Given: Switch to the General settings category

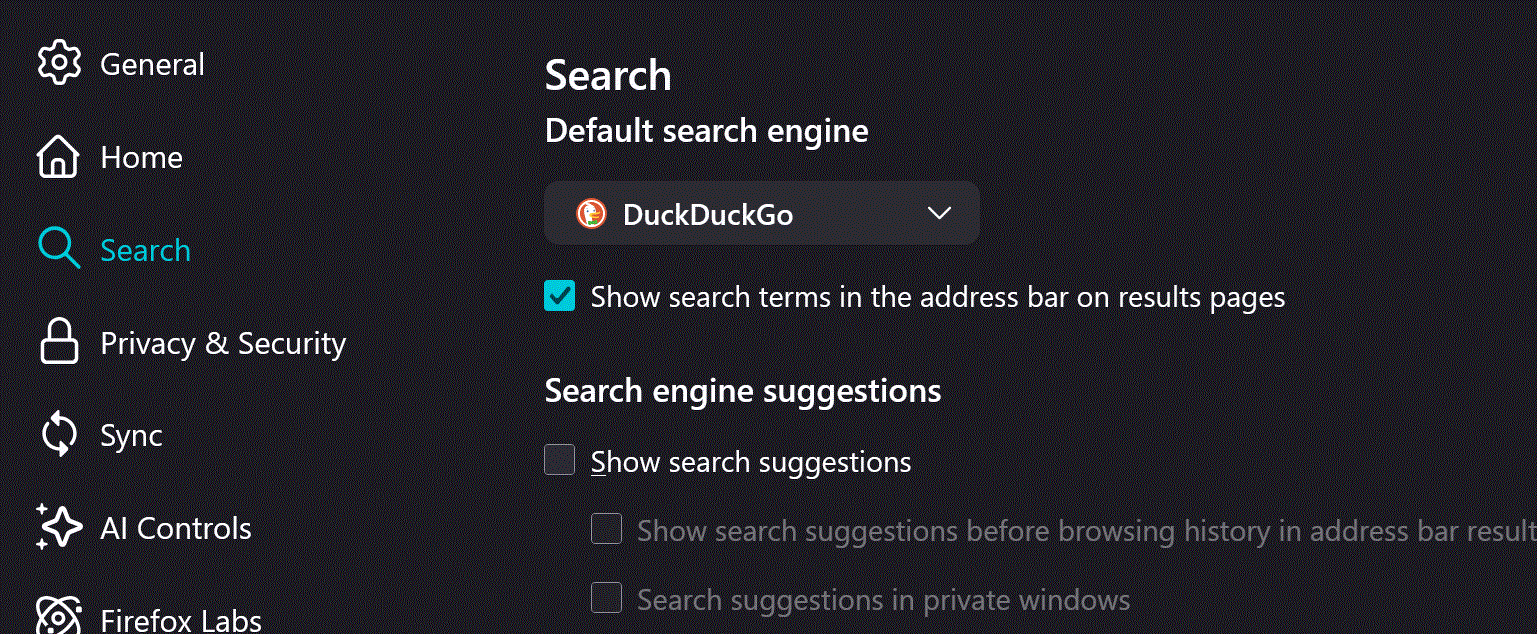Looking at the screenshot, I should tap(152, 65).
